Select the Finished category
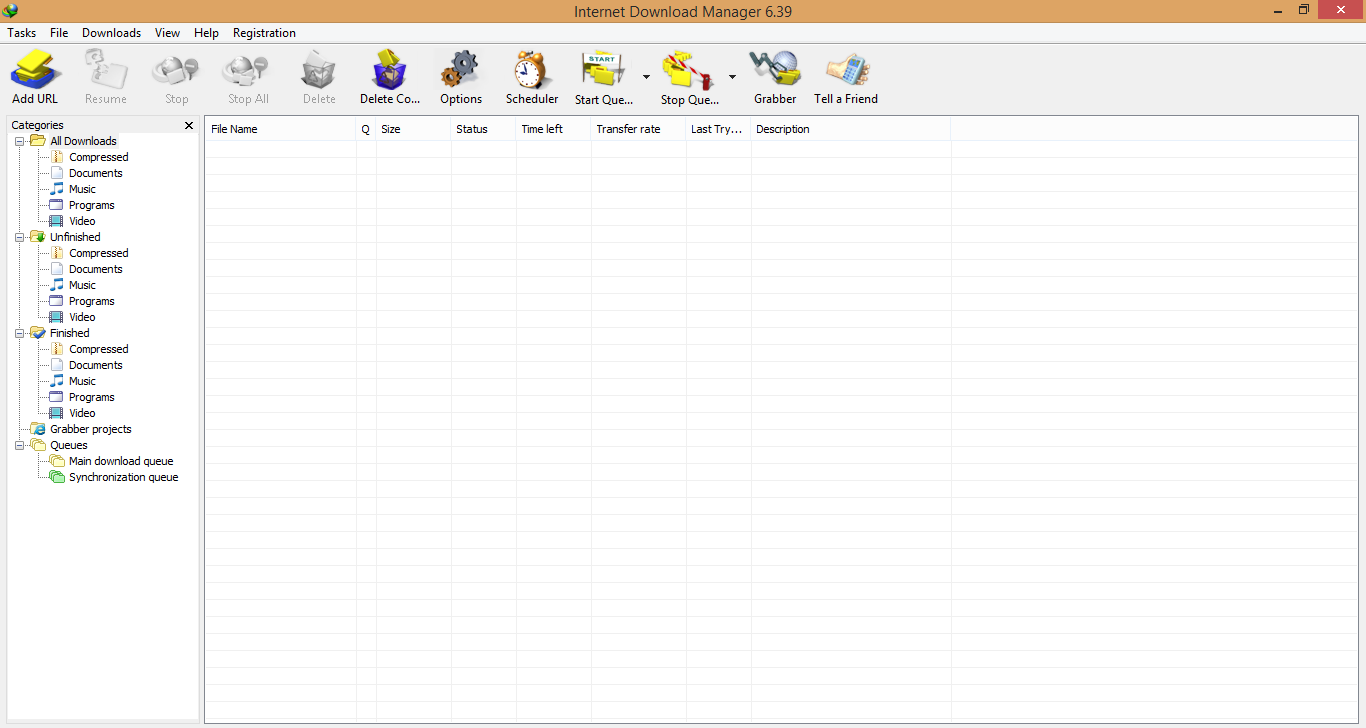This screenshot has width=1366, height=728. [x=69, y=333]
